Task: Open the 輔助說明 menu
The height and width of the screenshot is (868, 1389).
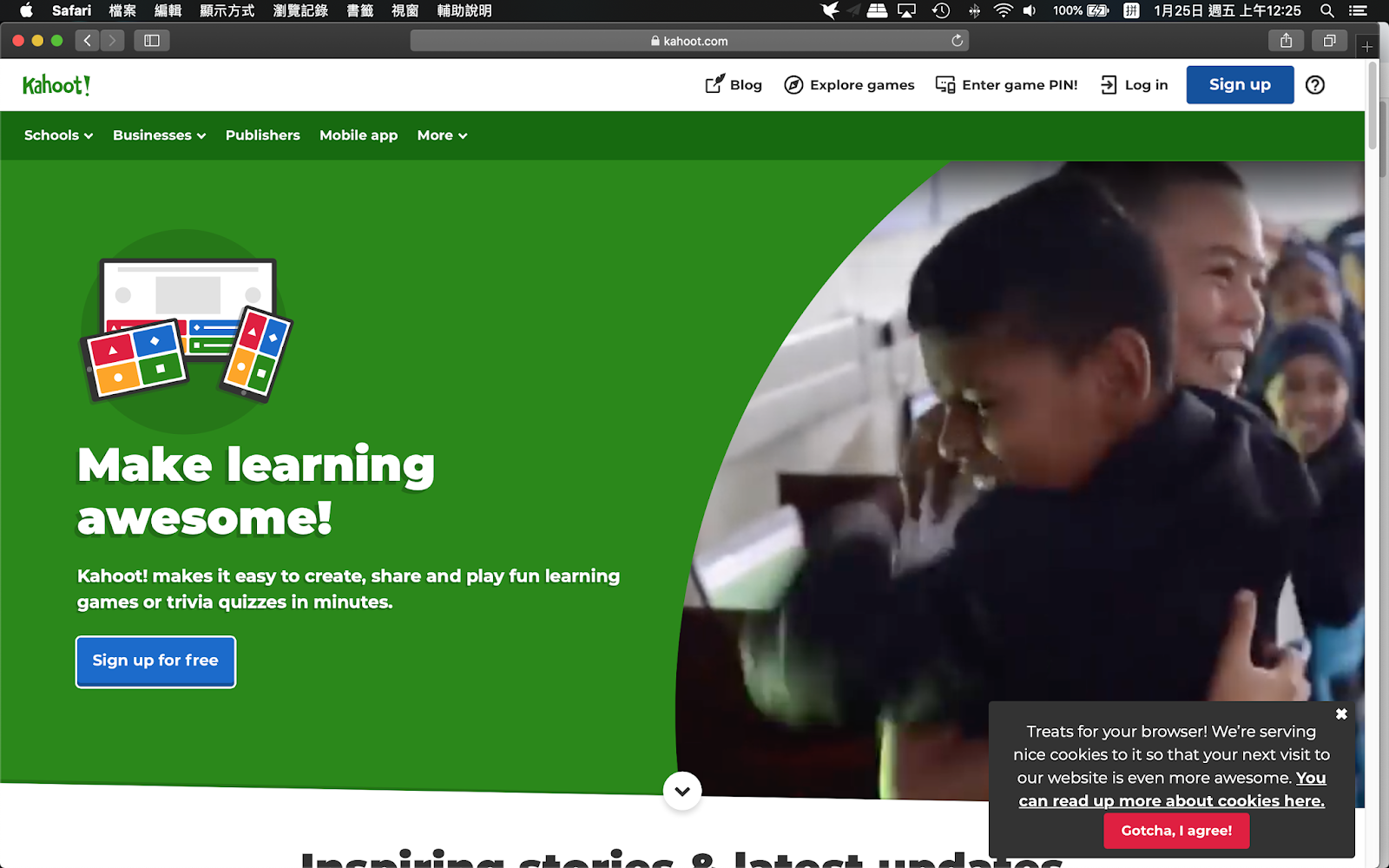Action: [464, 10]
